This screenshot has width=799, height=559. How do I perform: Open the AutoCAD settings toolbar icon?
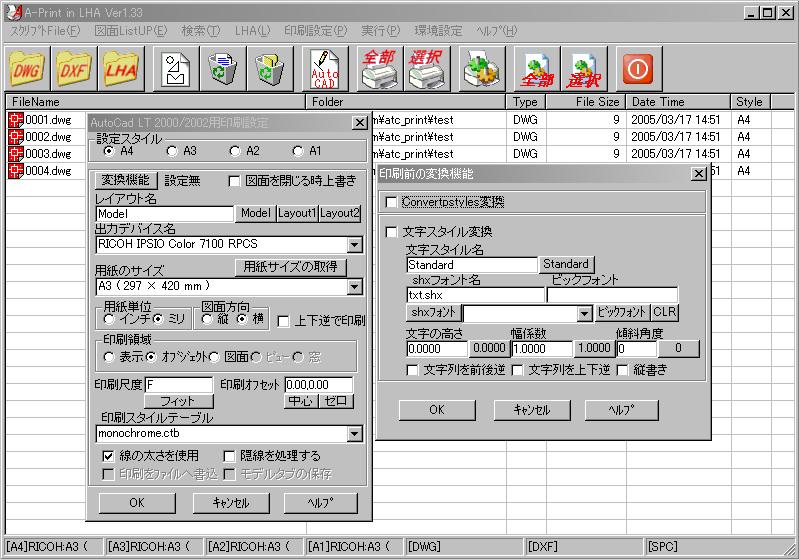click(x=326, y=69)
